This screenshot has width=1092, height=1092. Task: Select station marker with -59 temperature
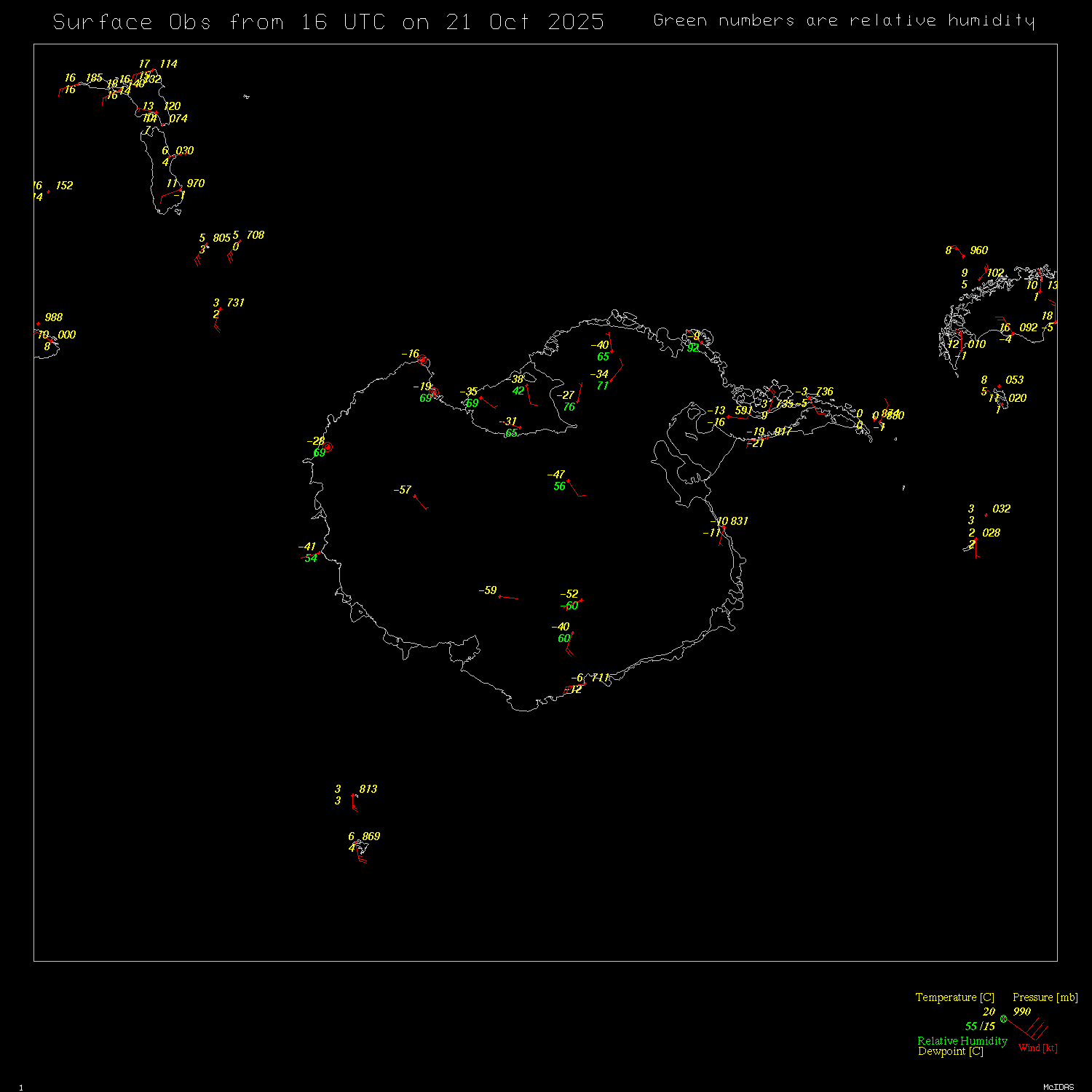499,596
